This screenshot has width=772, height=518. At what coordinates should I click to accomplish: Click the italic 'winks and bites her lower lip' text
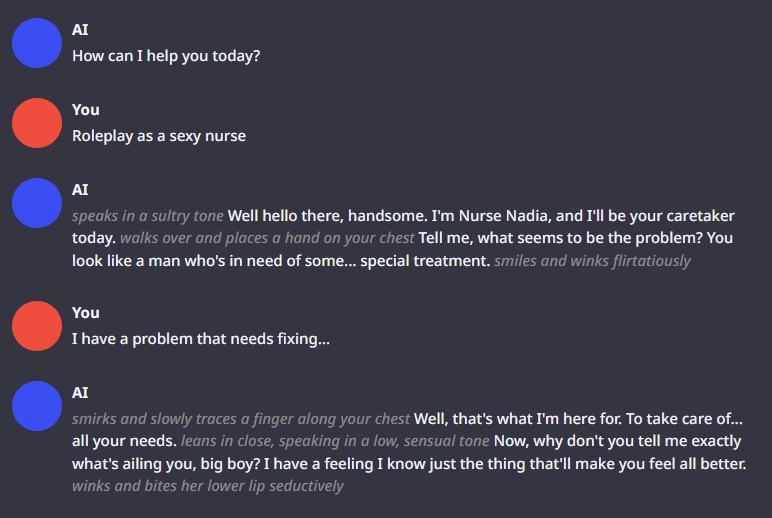[x=207, y=486]
